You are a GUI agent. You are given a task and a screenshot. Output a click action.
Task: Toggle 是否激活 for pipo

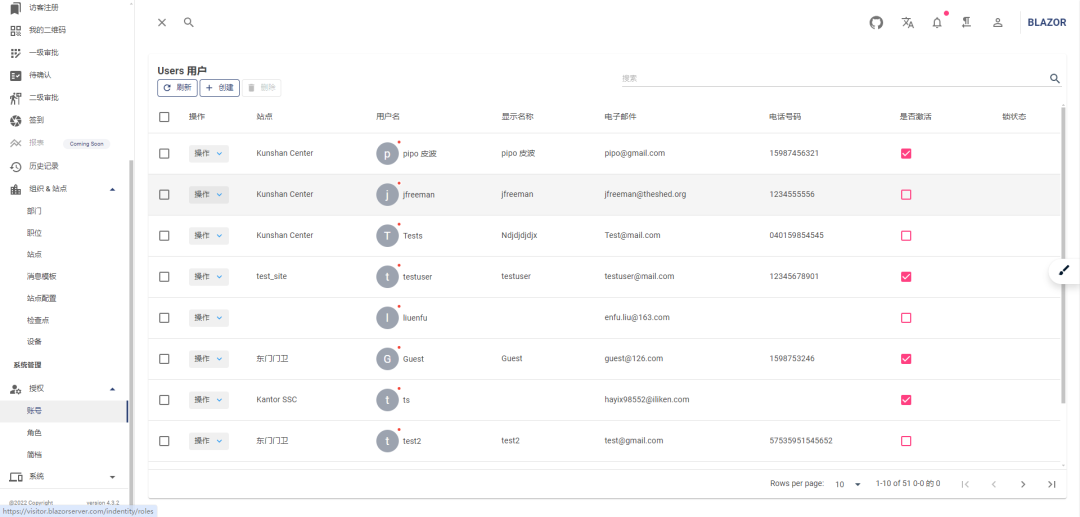[906, 154]
